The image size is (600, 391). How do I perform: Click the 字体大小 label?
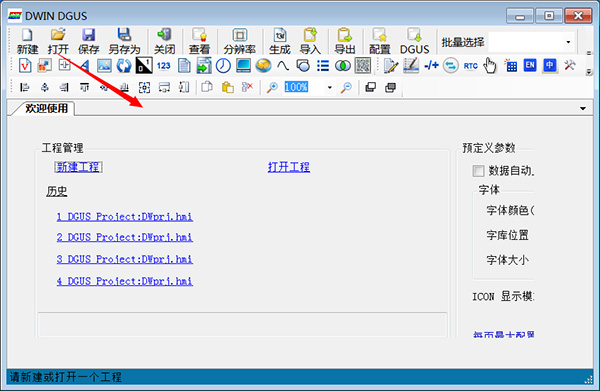pyautogui.click(x=507, y=260)
